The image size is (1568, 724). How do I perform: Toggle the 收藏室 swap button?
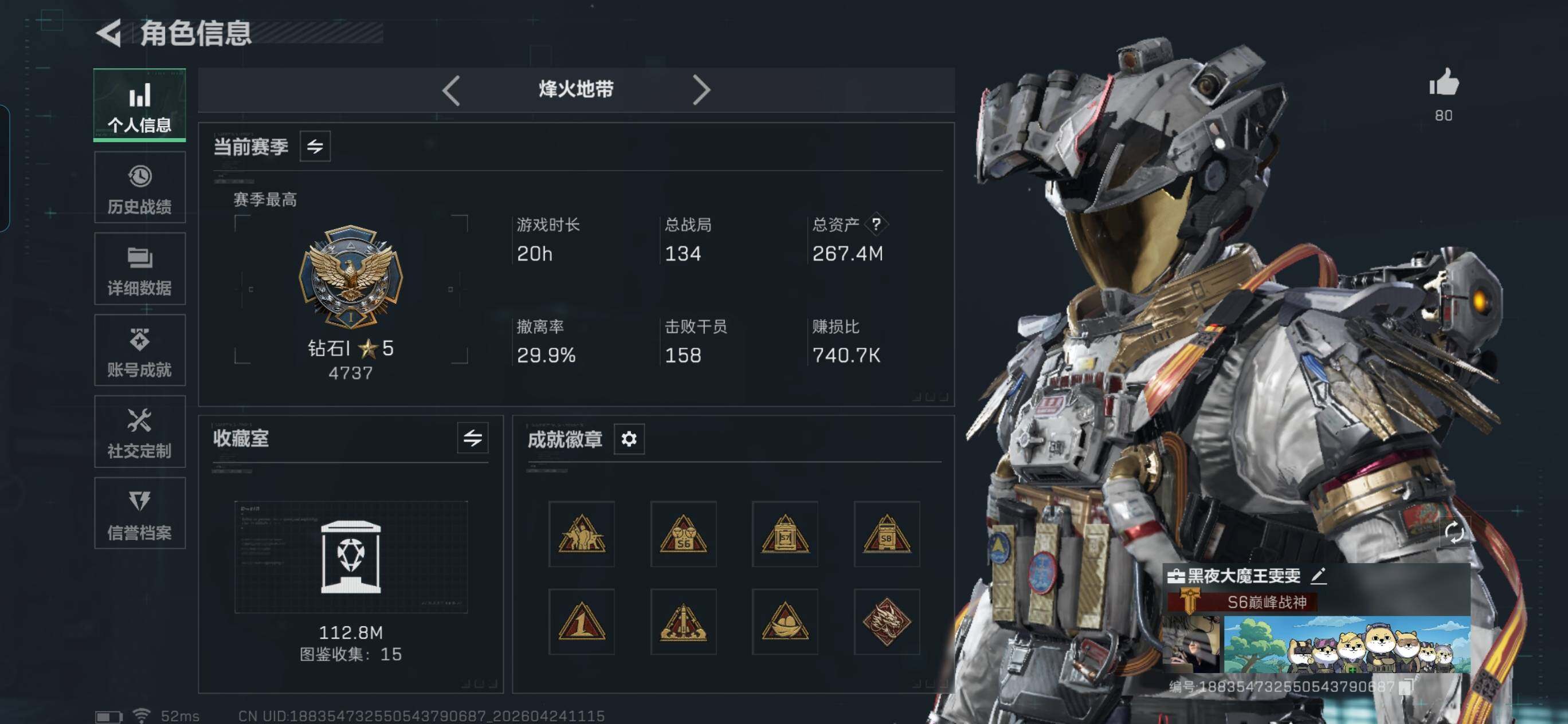473,438
